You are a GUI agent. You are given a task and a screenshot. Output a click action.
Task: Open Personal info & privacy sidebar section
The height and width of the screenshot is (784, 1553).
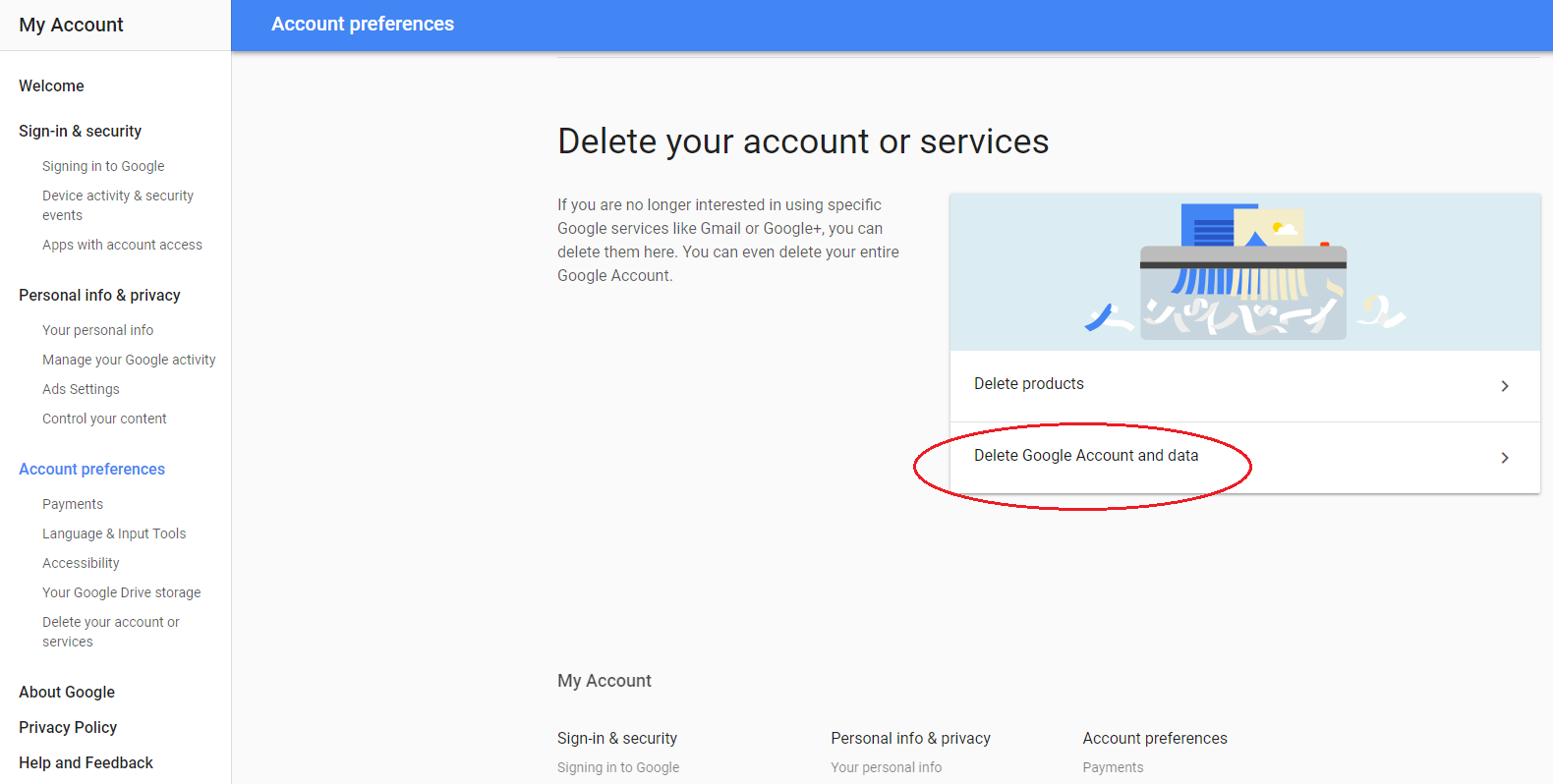coord(99,296)
